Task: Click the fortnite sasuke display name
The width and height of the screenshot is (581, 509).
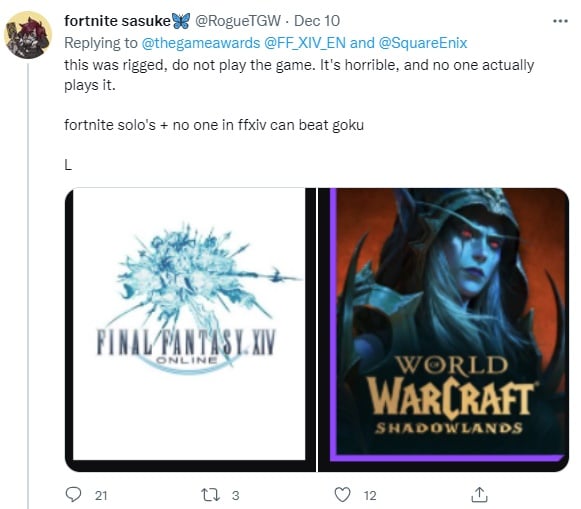Action: point(117,21)
